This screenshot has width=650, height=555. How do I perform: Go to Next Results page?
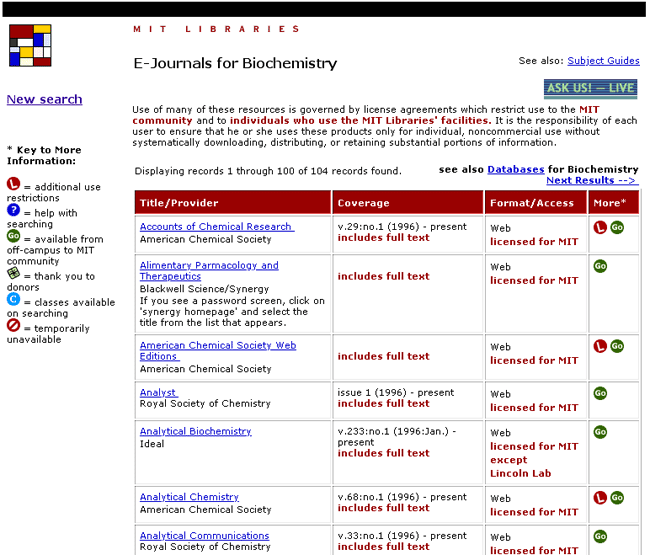[591, 181]
